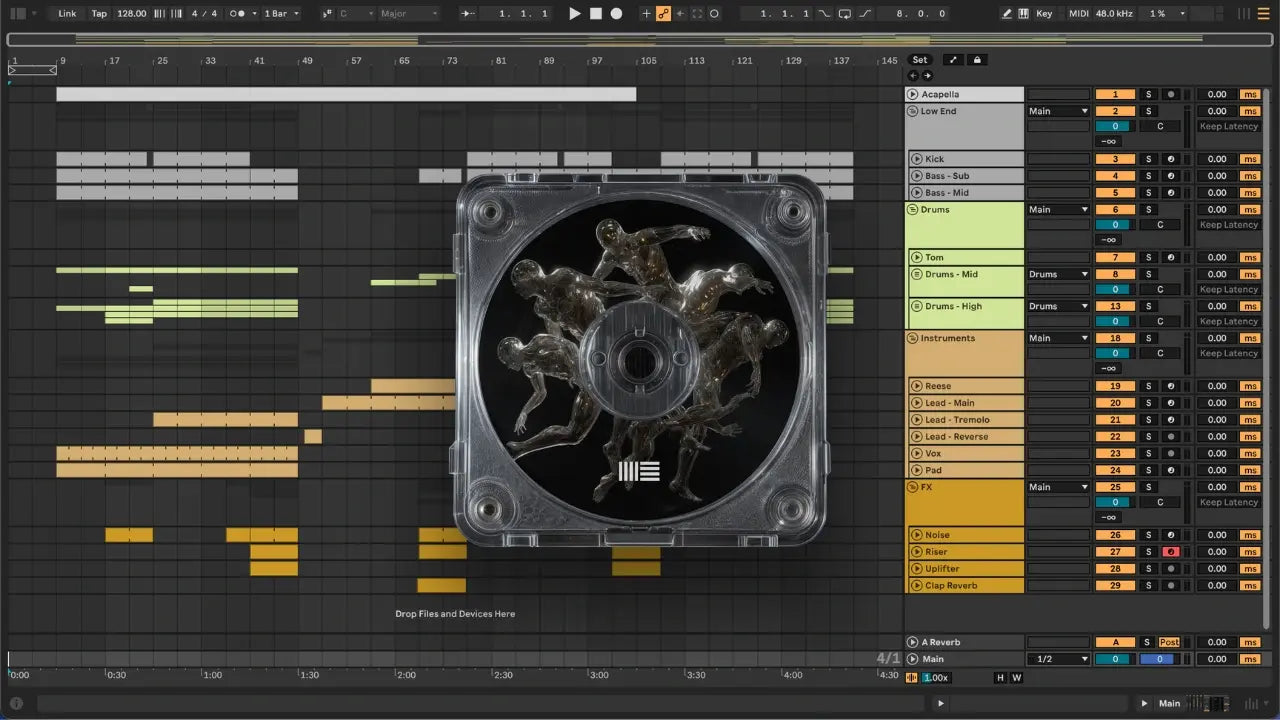Unfold the Kick track

(x=915, y=159)
